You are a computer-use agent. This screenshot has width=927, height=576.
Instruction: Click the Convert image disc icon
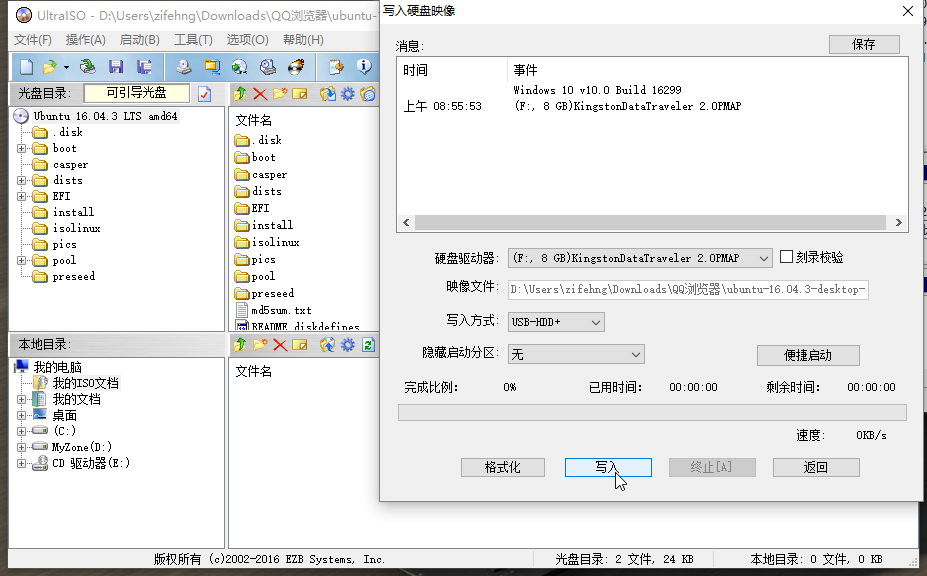pyautogui.click(x=239, y=67)
